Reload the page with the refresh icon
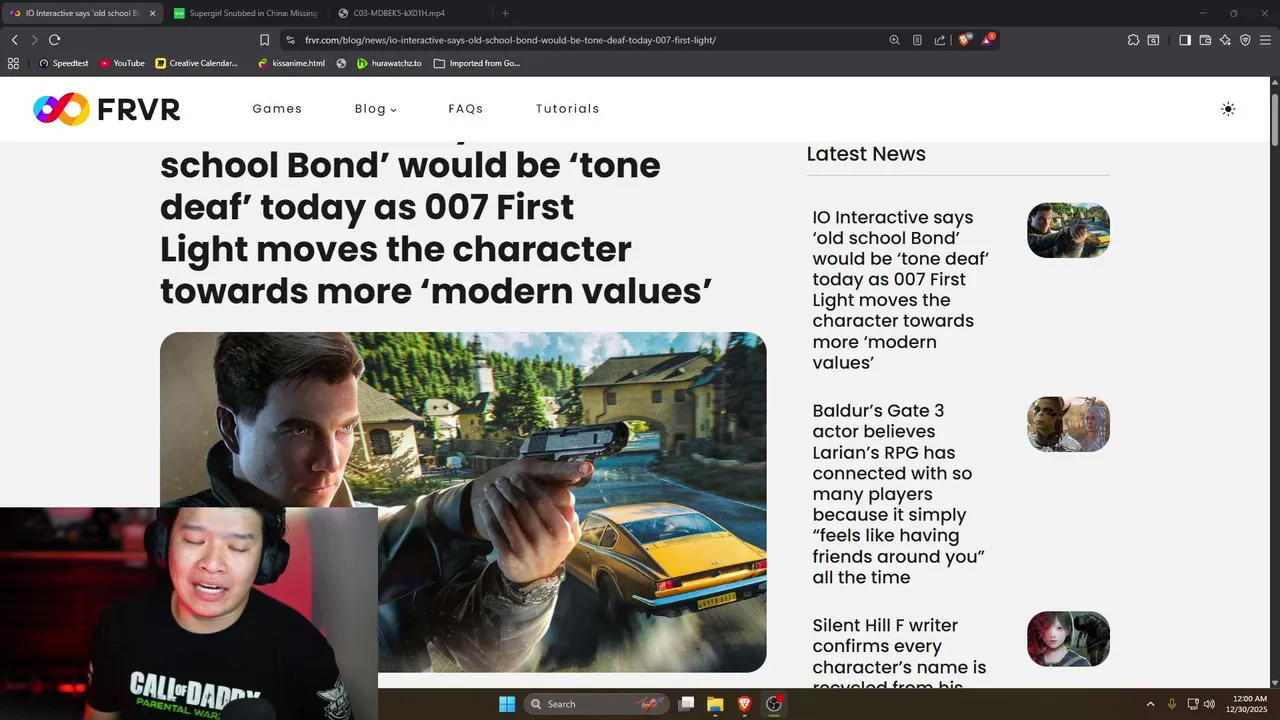Viewport: 1280px width, 720px height. pos(54,40)
